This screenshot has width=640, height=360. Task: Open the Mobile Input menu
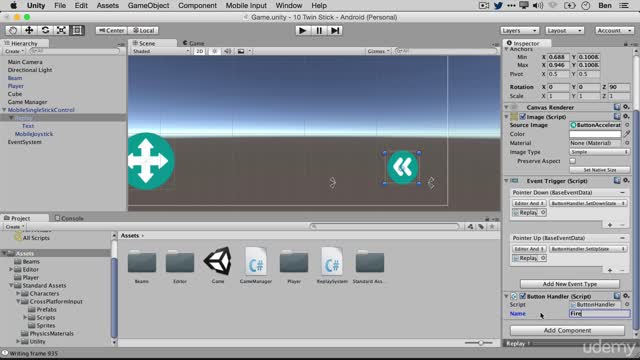pyautogui.click(x=246, y=6)
